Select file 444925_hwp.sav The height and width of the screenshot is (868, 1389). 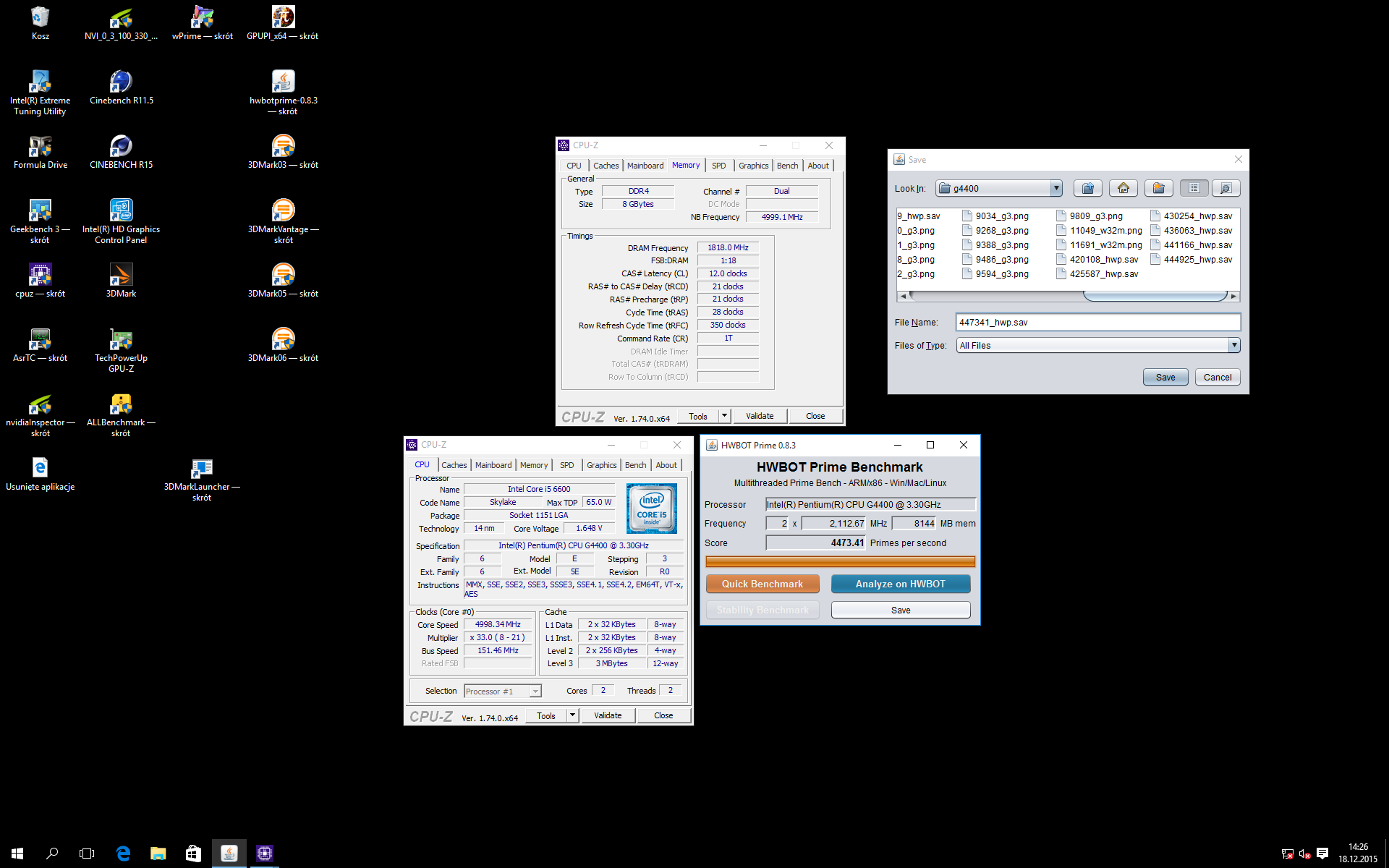1192,259
